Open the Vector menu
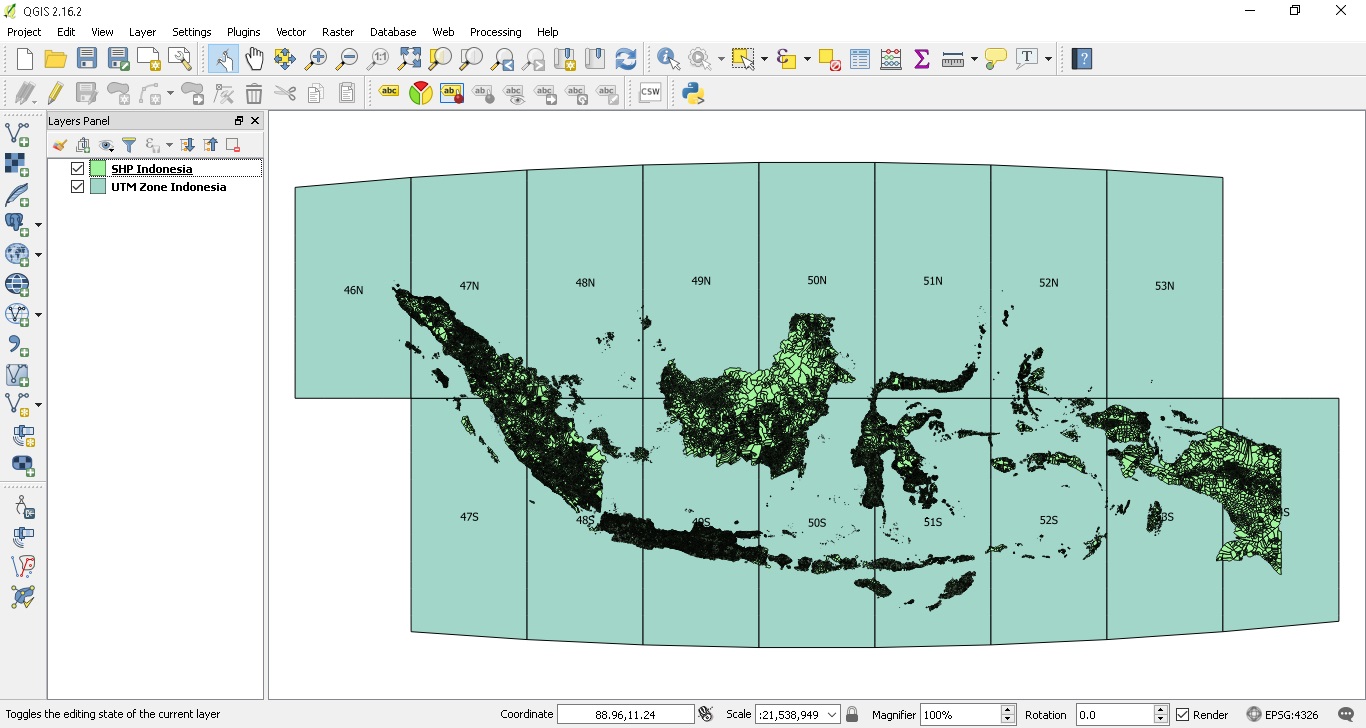The height and width of the screenshot is (728, 1366). coord(291,31)
